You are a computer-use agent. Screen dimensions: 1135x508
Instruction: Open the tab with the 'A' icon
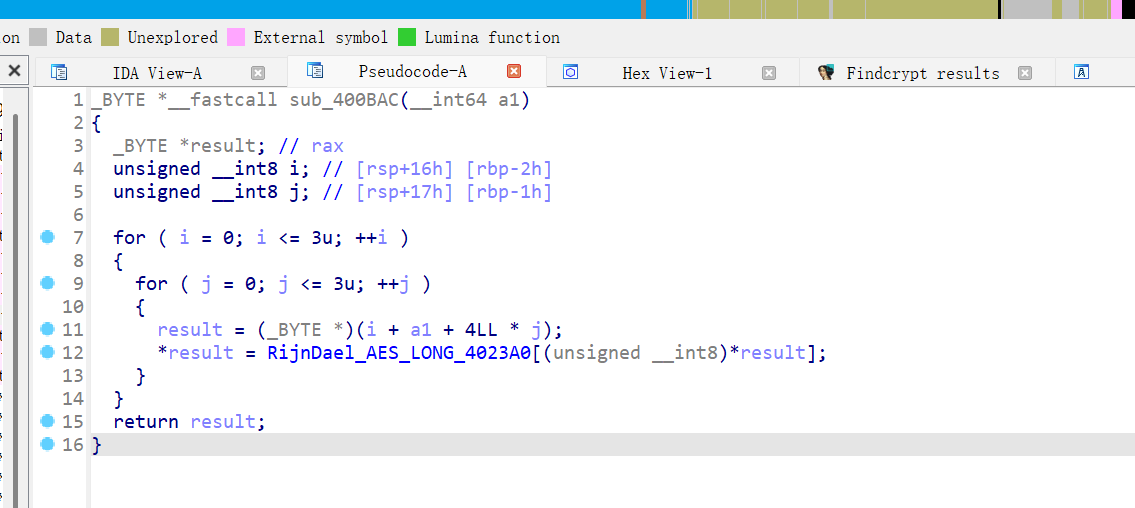point(1081,72)
